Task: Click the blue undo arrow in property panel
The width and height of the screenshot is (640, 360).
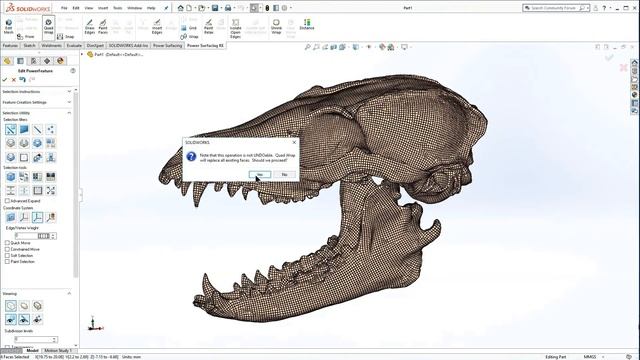Action: (x=22, y=80)
